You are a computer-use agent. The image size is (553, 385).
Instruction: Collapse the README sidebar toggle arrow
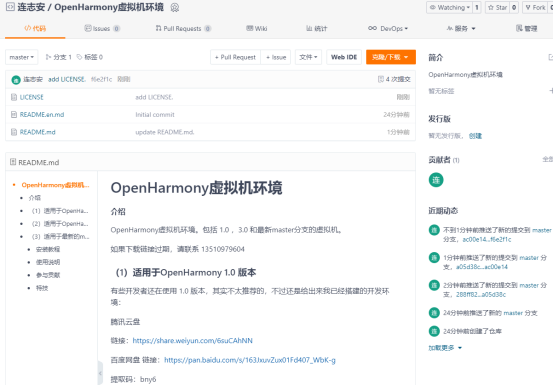click(x=100, y=373)
